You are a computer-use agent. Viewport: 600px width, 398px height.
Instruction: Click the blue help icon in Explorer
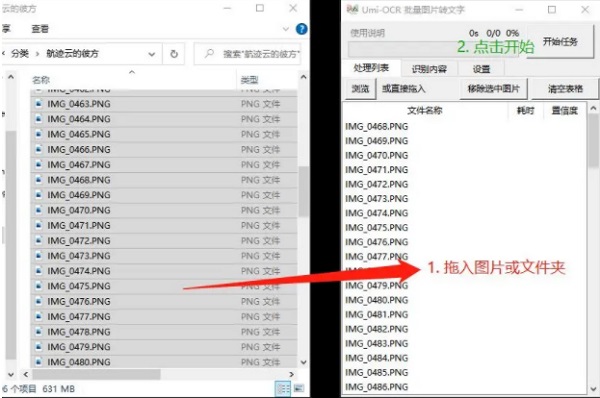click(302, 29)
